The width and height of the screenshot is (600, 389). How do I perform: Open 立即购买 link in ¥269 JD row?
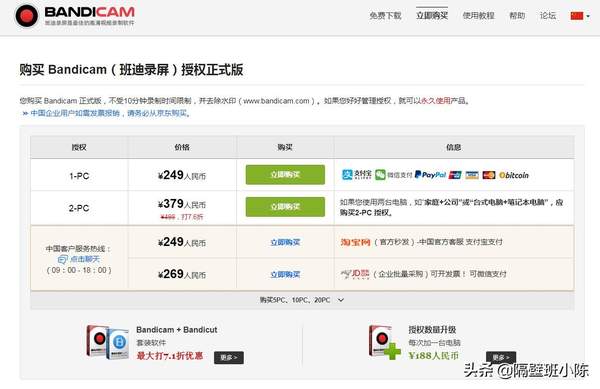point(285,274)
